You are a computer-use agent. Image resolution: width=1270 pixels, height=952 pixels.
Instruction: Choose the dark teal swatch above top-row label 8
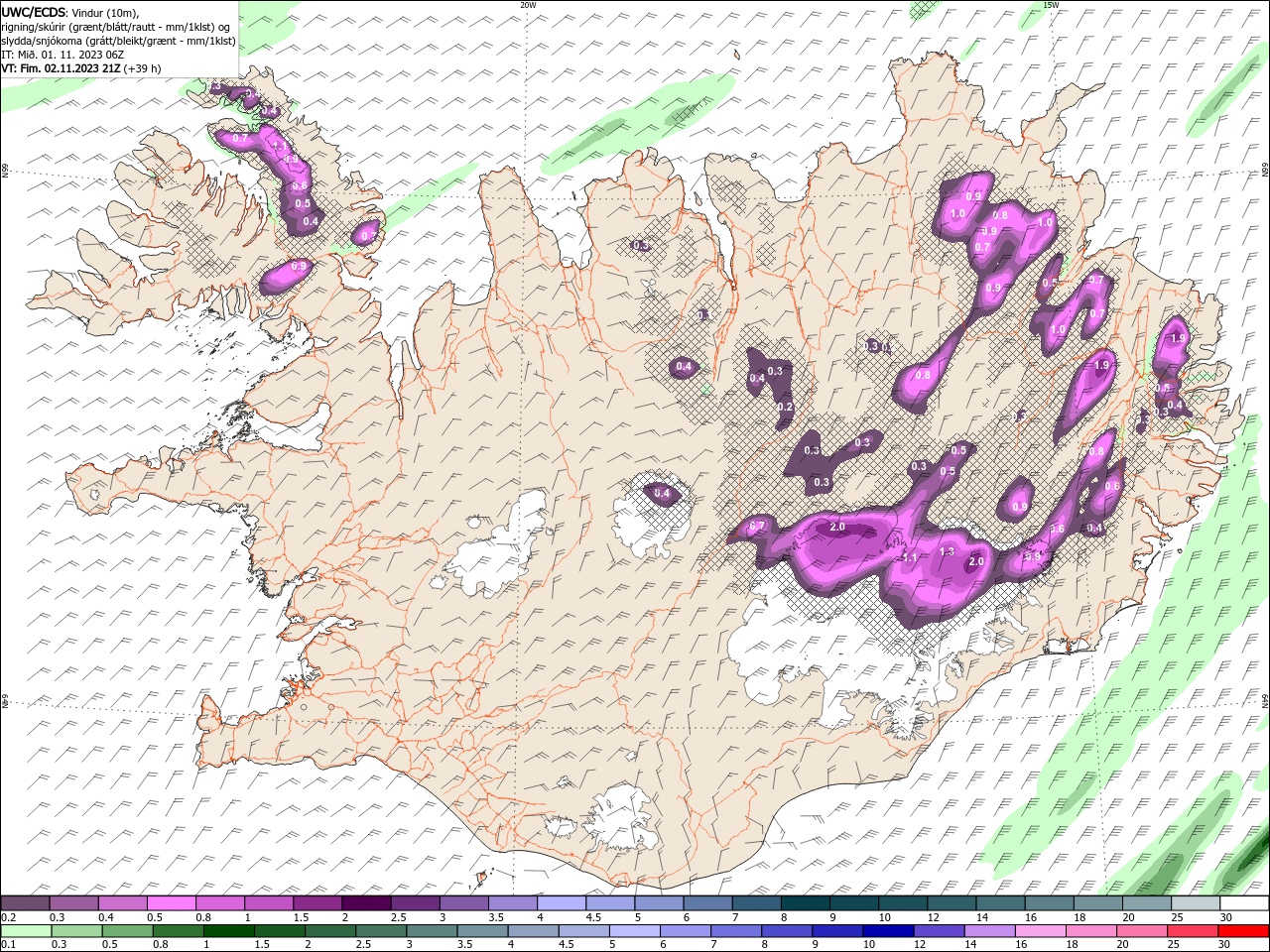click(x=805, y=903)
